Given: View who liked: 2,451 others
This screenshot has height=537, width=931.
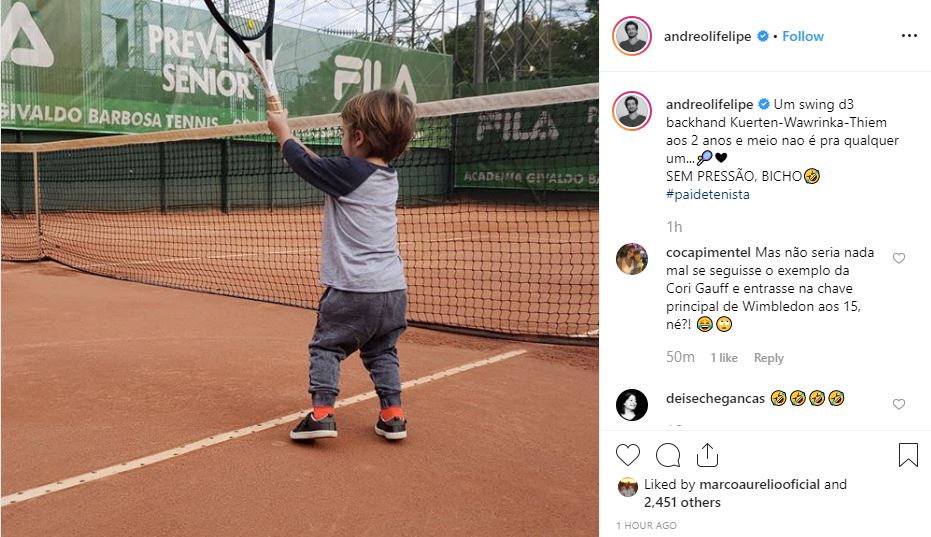Looking at the screenshot, I should coord(682,502).
